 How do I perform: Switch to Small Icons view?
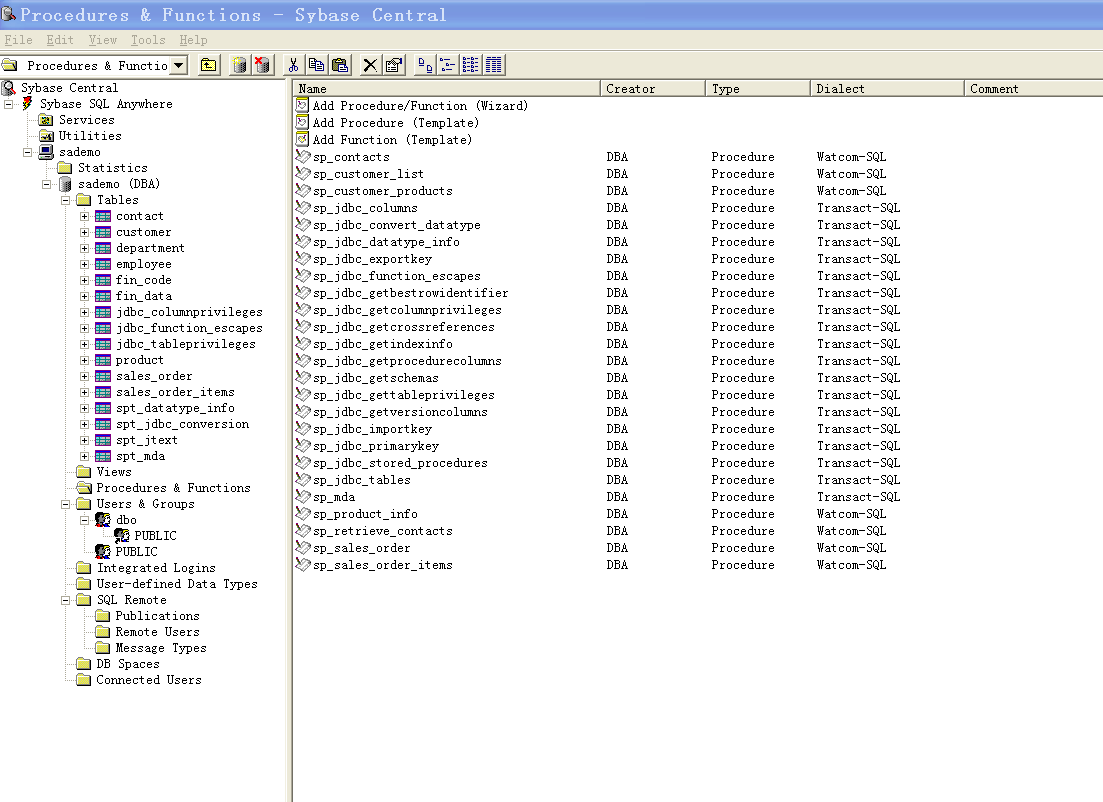[x=447, y=65]
